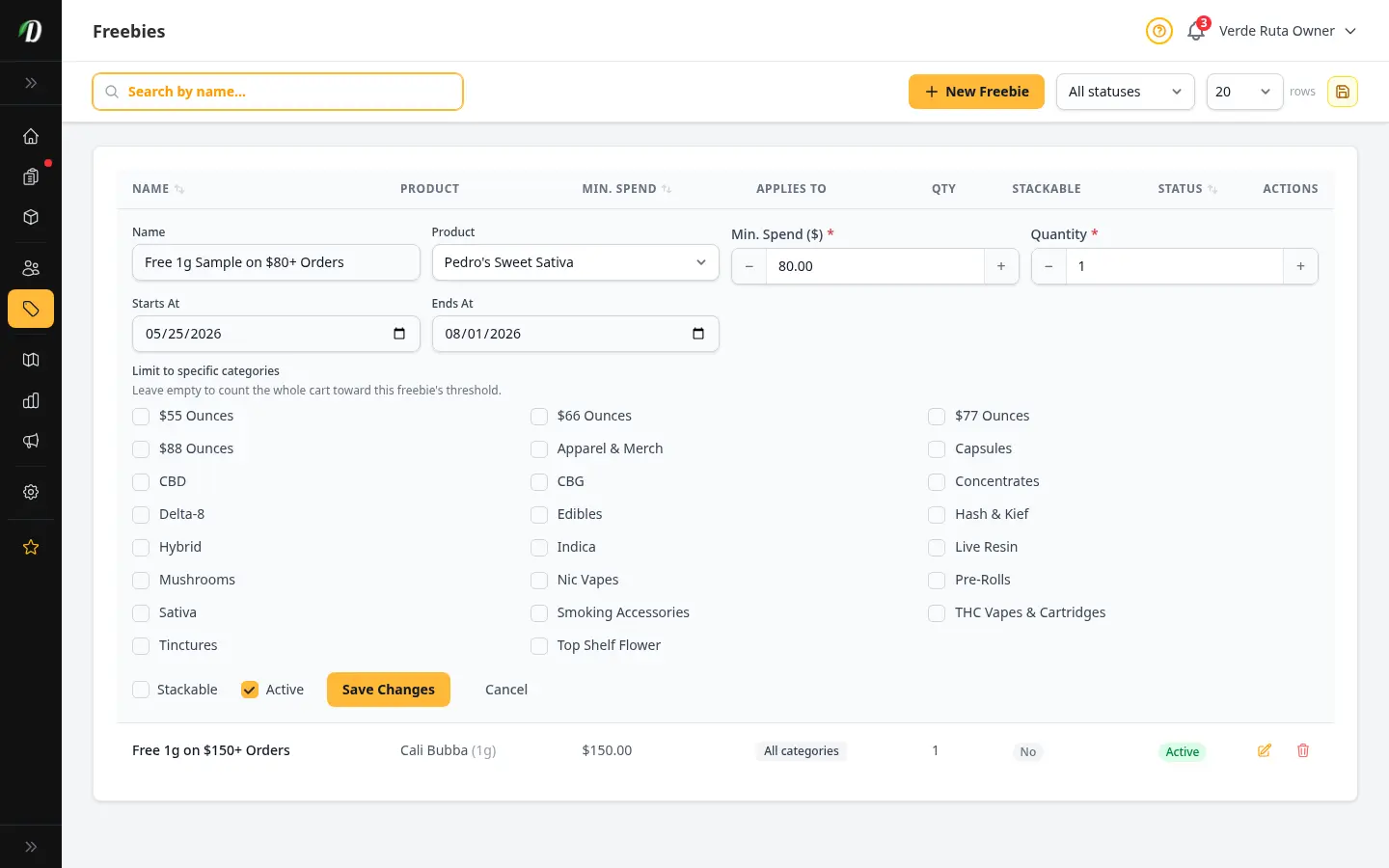Click the save layout disk icon
The image size is (1389, 868).
(1343, 92)
